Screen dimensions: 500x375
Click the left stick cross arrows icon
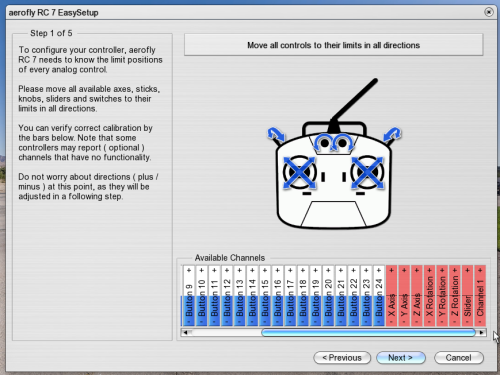[299, 173]
